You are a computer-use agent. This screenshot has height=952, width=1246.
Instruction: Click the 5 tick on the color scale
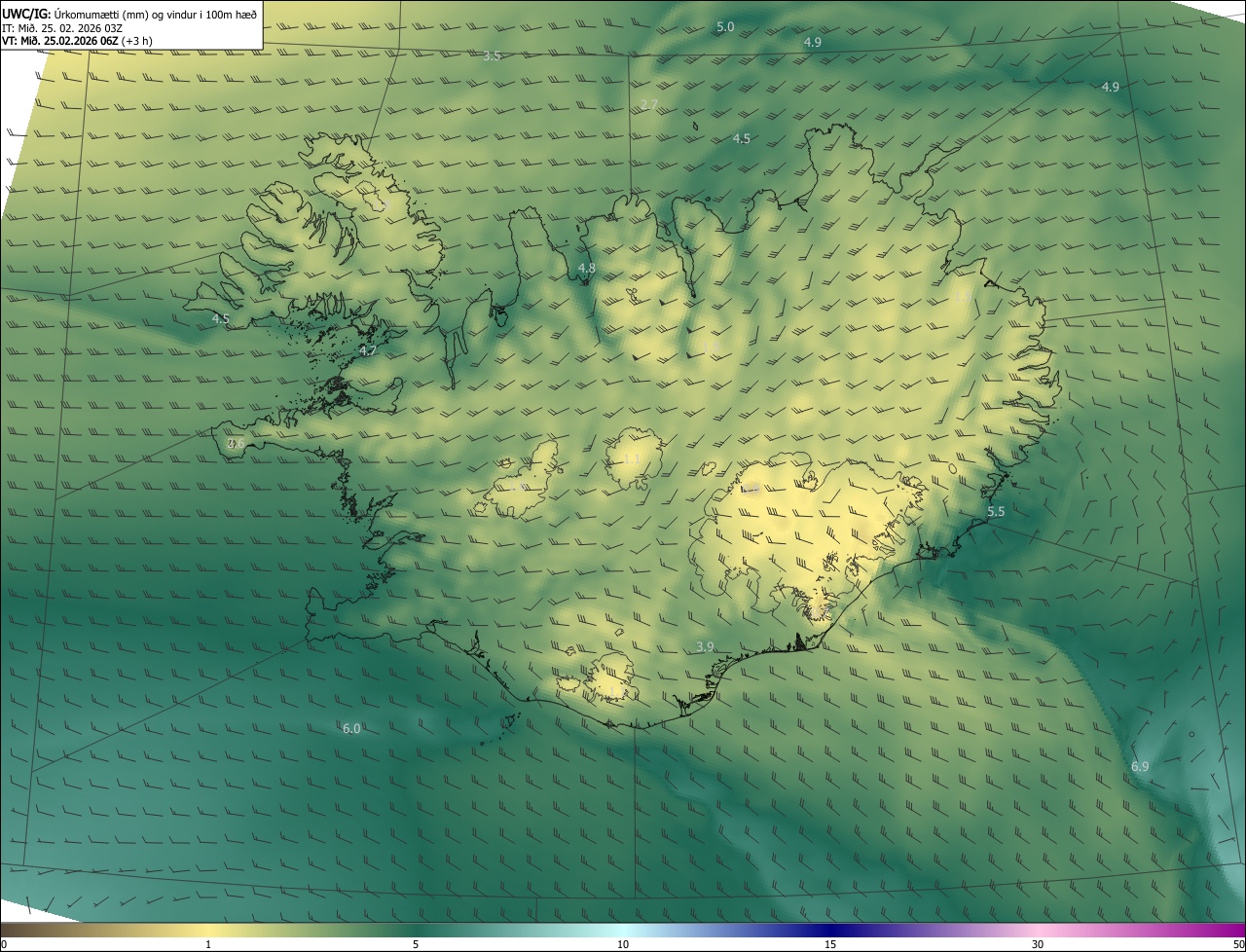(x=416, y=944)
